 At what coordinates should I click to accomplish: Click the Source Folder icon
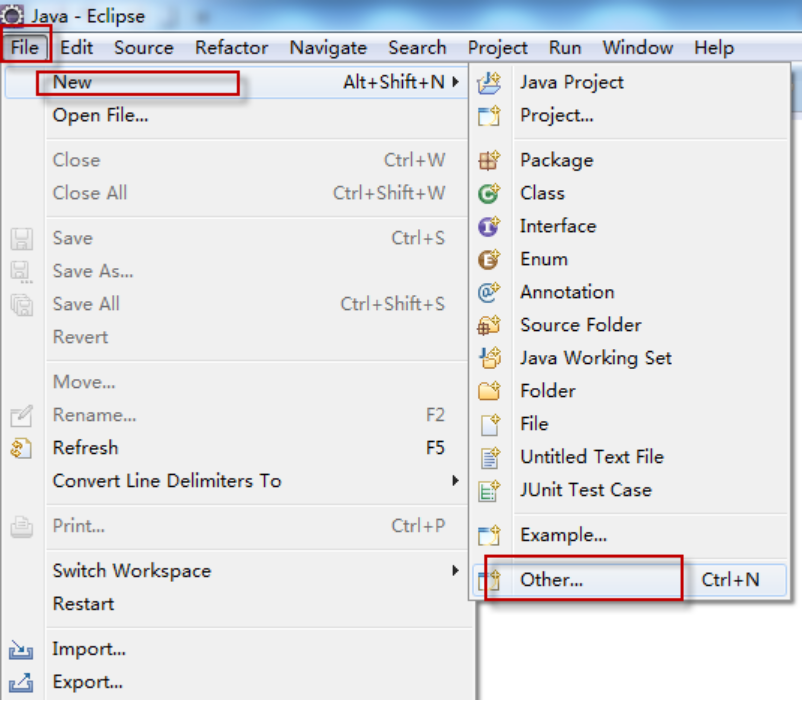[x=489, y=325]
